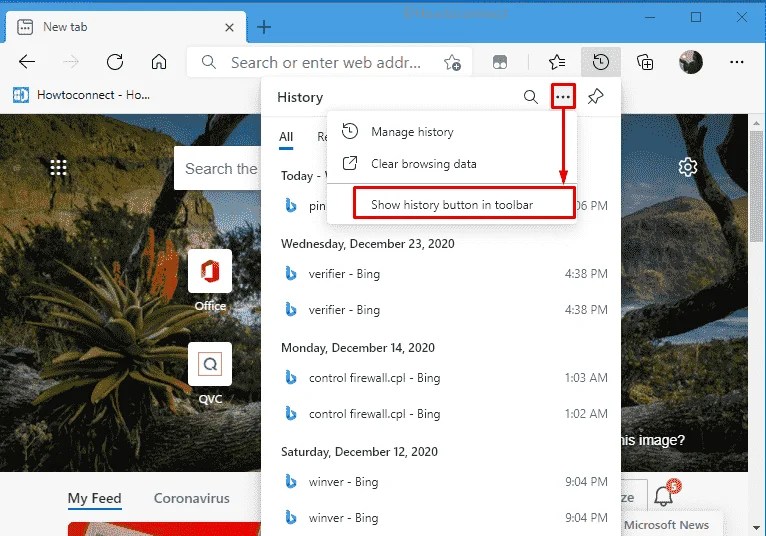
Task: Select Manage history menu item
Action: [x=452, y=132]
